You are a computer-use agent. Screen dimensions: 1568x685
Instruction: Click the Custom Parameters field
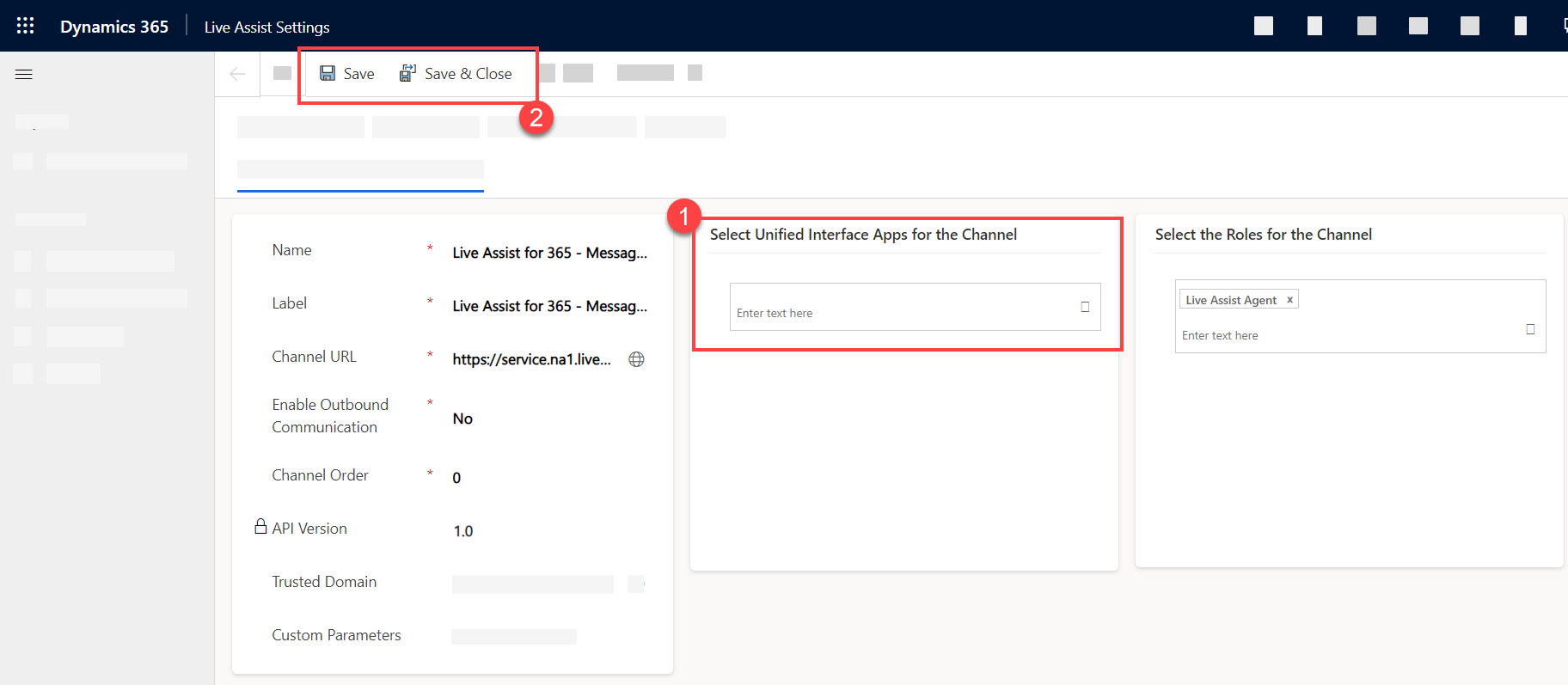[x=514, y=637]
